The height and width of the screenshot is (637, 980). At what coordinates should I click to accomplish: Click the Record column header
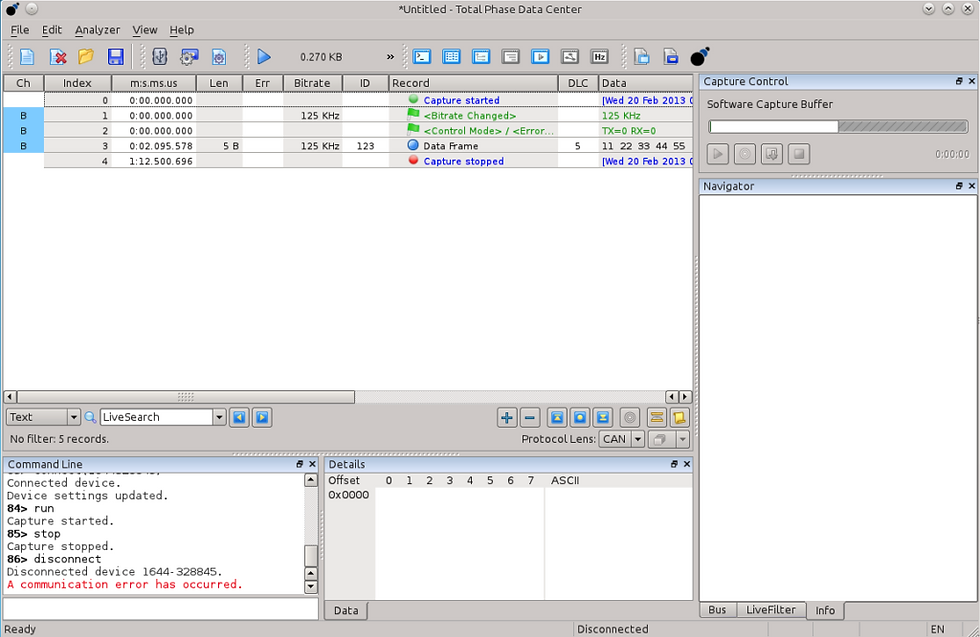tap(473, 83)
